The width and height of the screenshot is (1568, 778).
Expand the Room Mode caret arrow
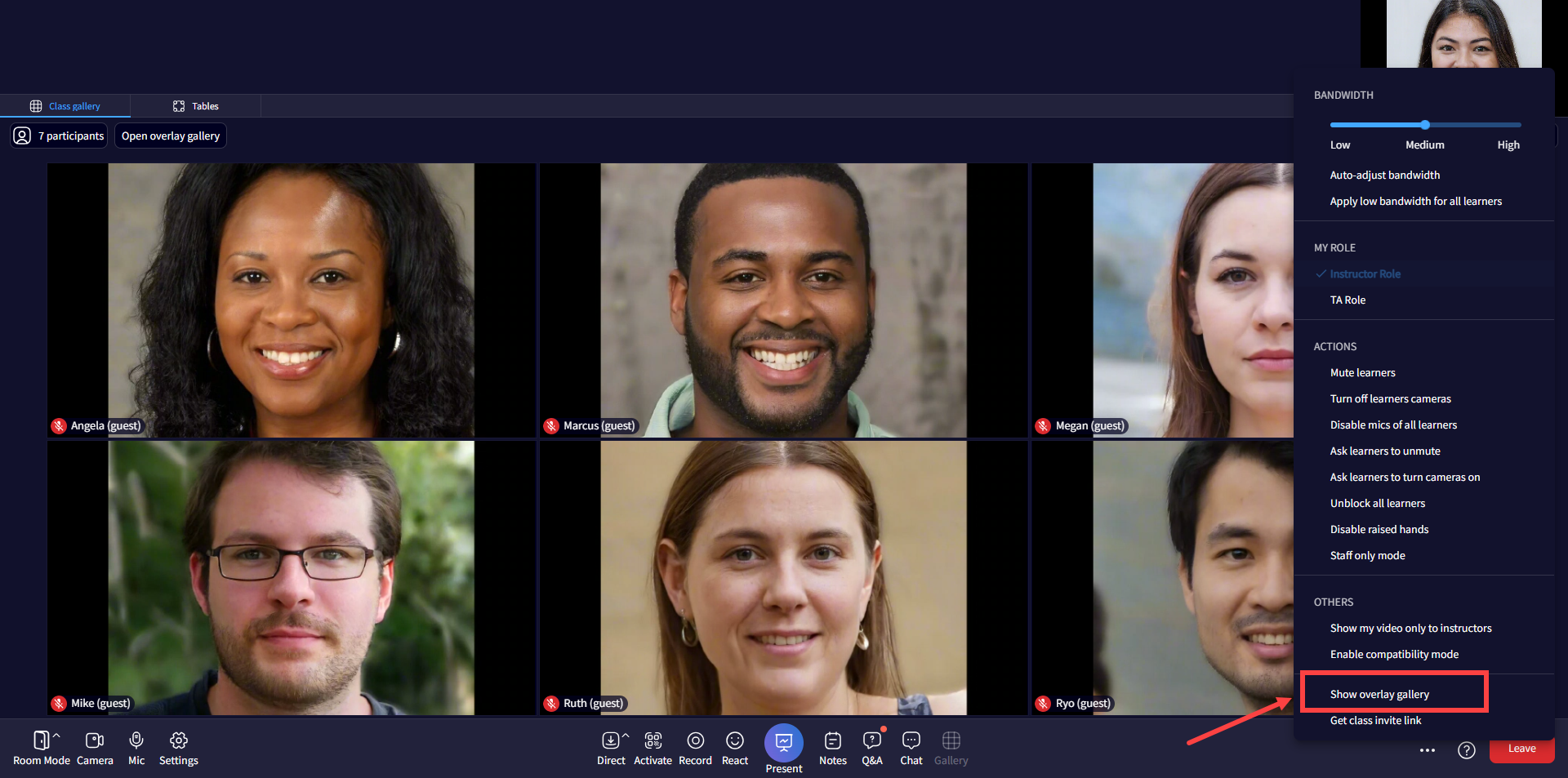pyautogui.click(x=56, y=736)
